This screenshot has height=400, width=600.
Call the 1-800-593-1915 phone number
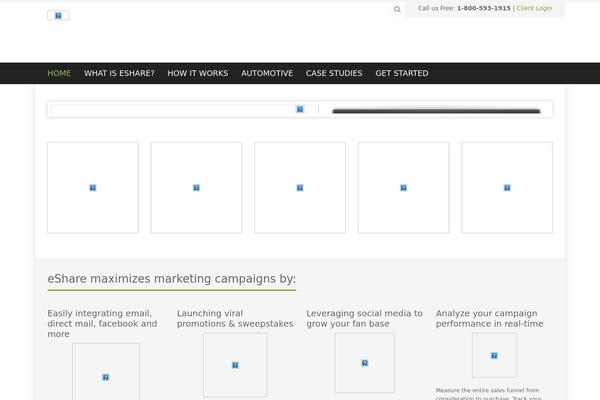click(x=484, y=8)
